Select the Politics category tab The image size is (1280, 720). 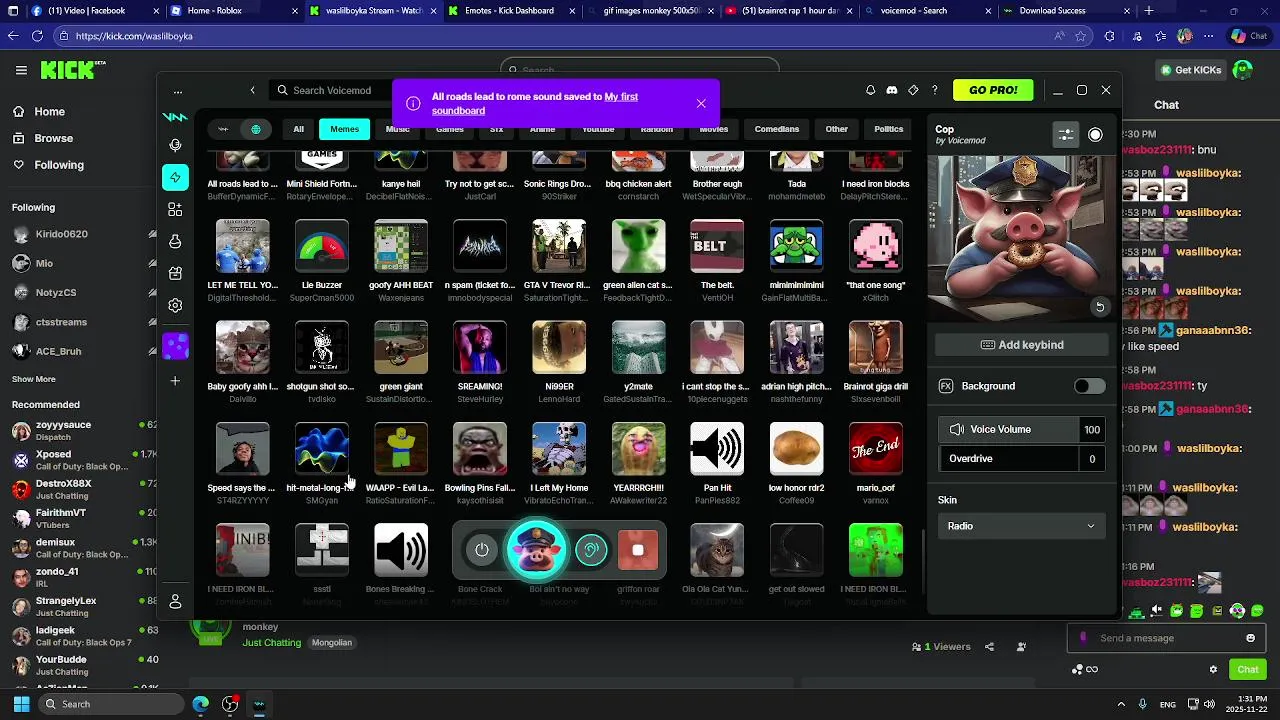(889, 129)
